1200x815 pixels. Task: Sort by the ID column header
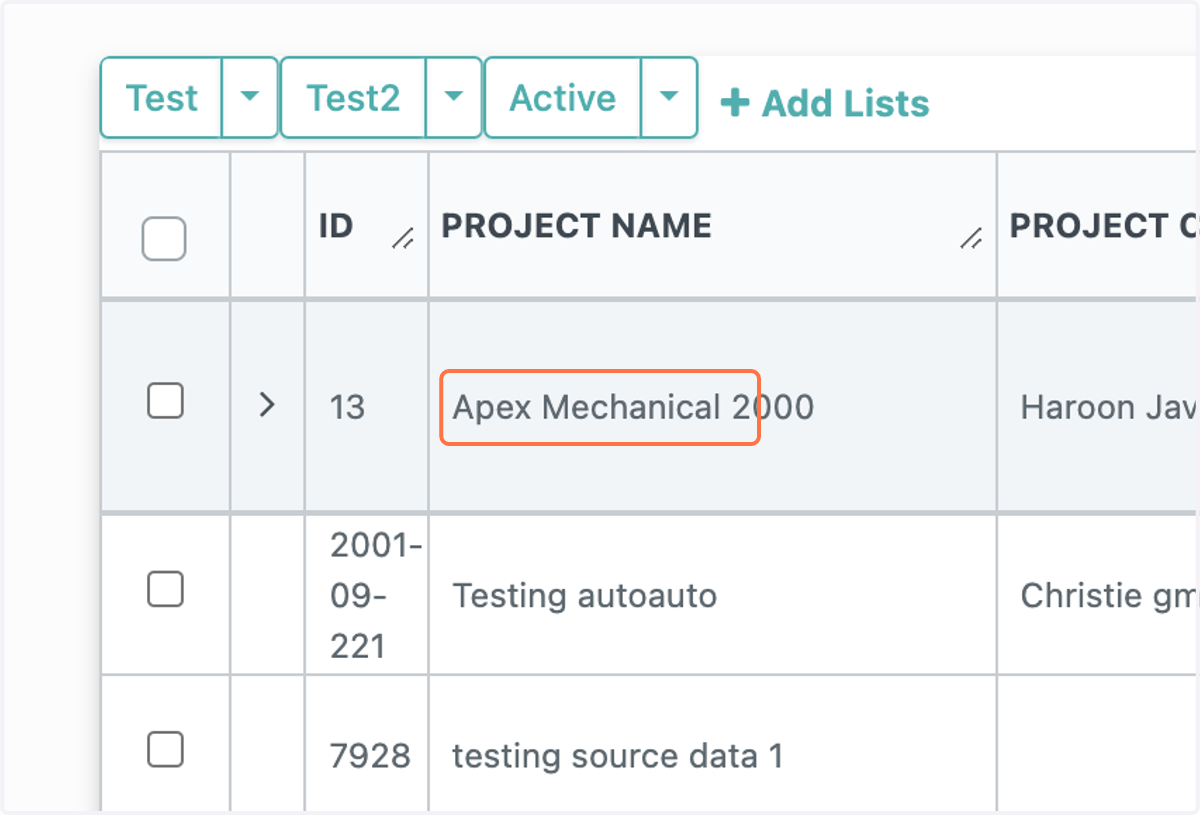click(x=336, y=226)
